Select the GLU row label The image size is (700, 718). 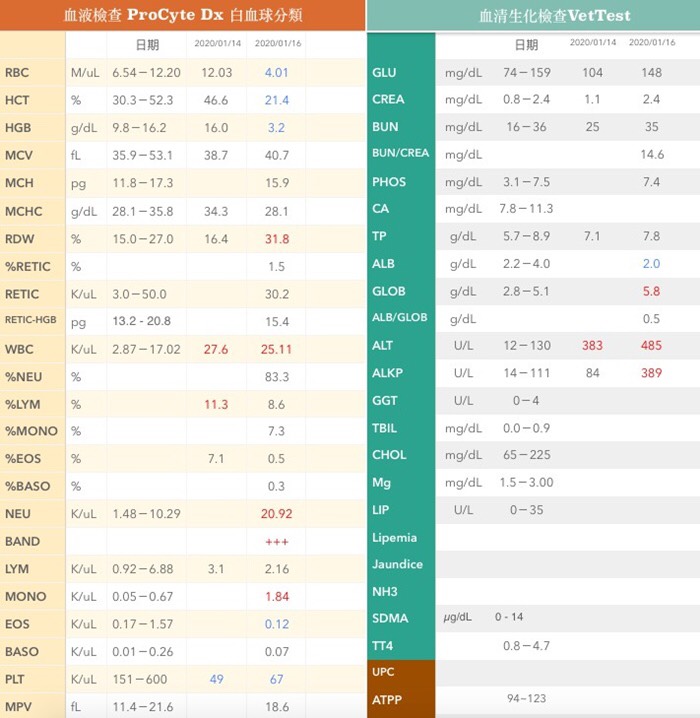pos(384,72)
